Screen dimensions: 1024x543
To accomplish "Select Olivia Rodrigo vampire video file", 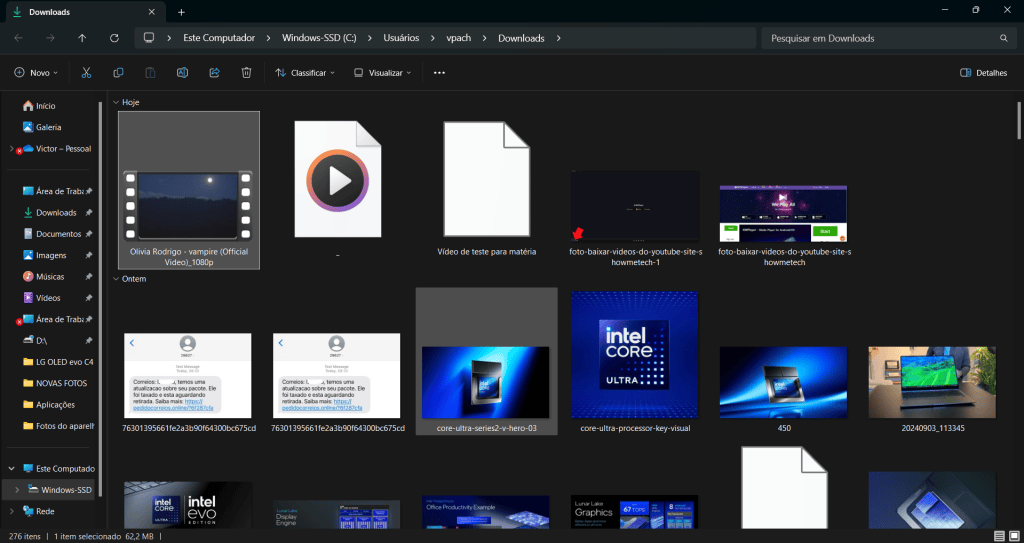I will pyautogui.click(x=189, y=190).
